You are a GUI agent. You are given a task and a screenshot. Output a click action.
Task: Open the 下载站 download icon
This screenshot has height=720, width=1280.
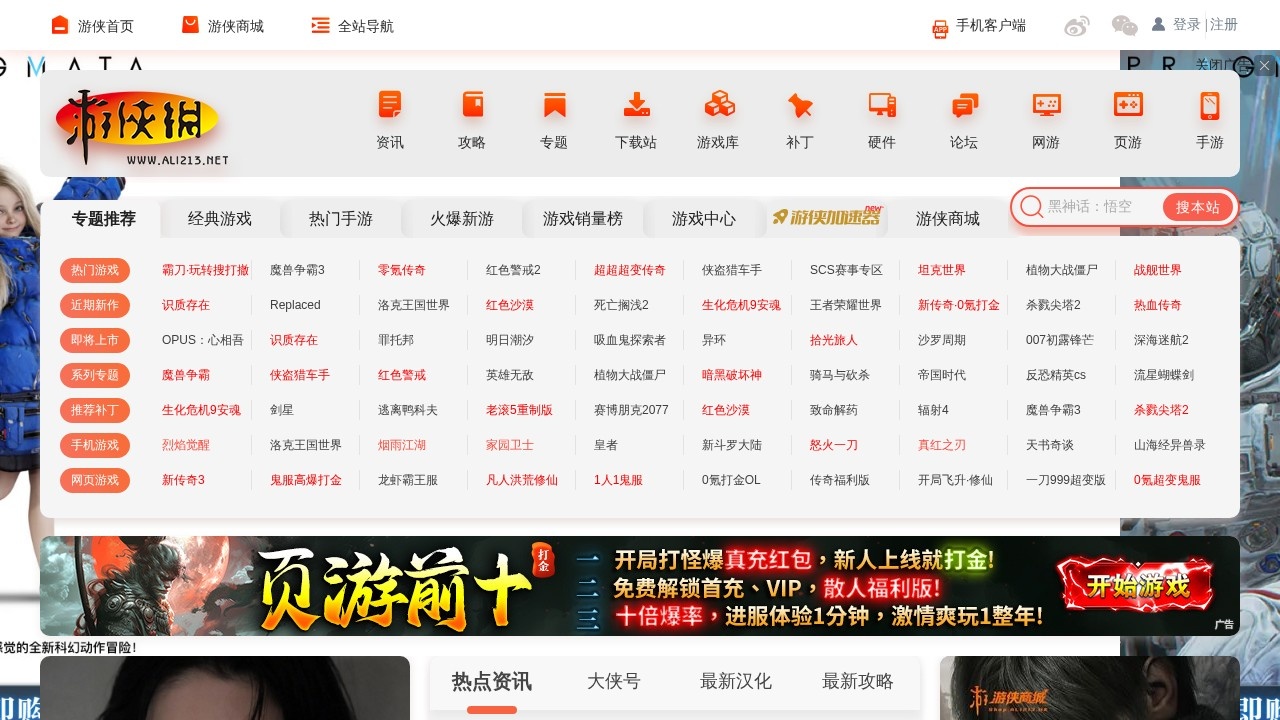click(636, 104)
